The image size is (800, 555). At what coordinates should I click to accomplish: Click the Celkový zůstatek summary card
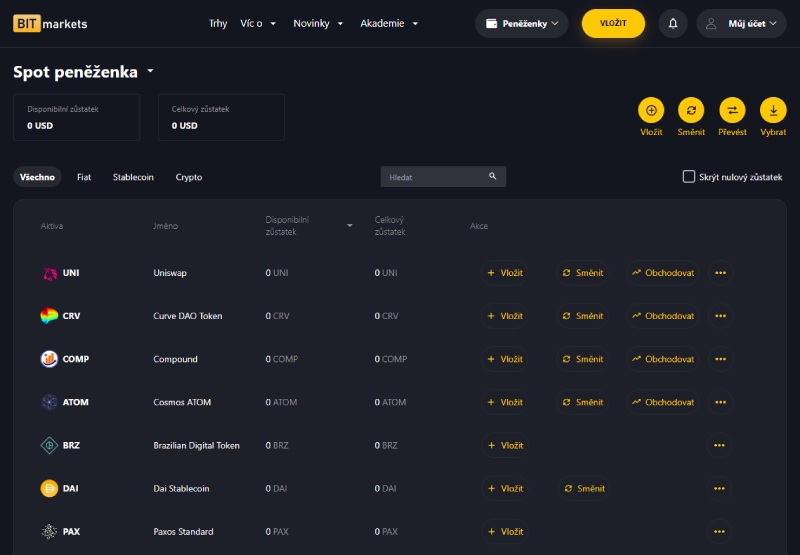[221, 117]
